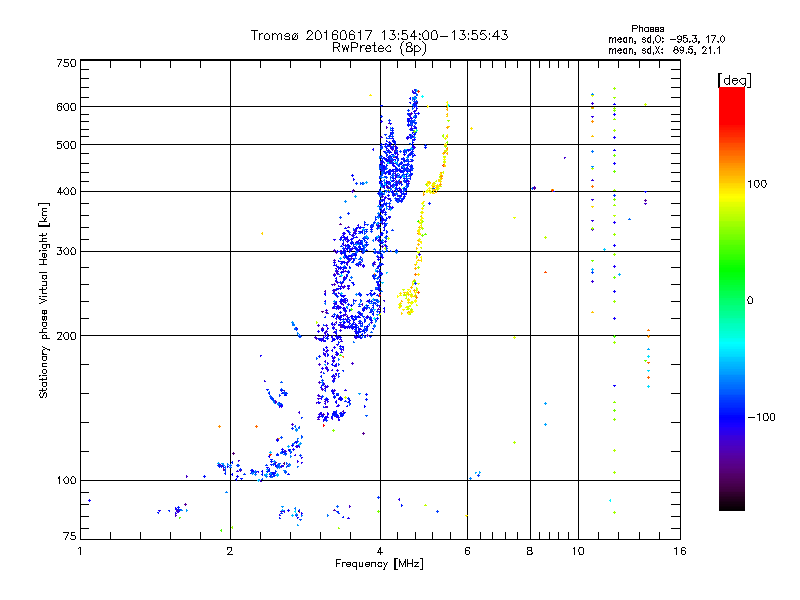Click the '100' colorbar tick label

click(757, 184)
